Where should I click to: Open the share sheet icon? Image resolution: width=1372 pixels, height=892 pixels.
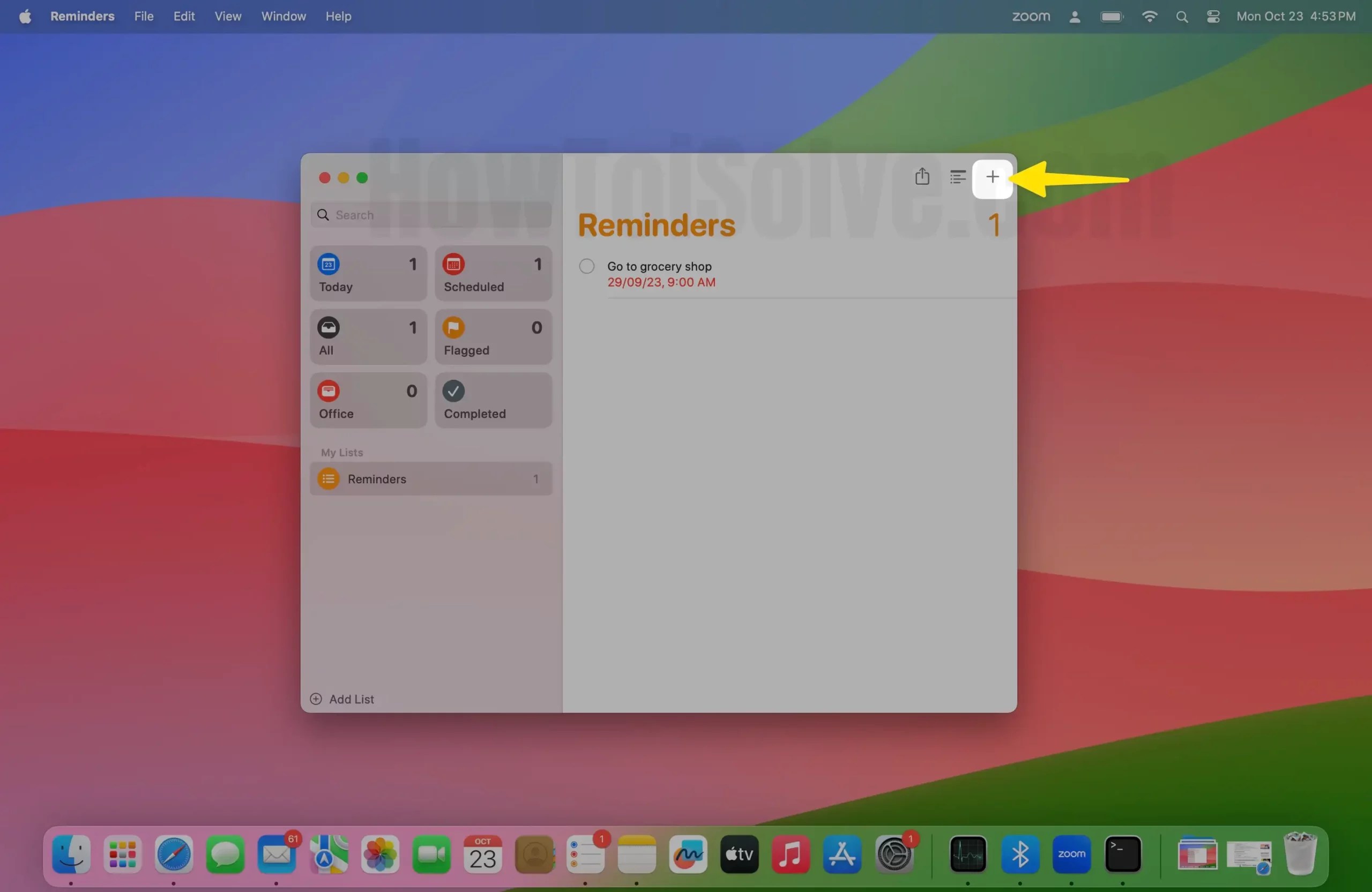[922, 176]
